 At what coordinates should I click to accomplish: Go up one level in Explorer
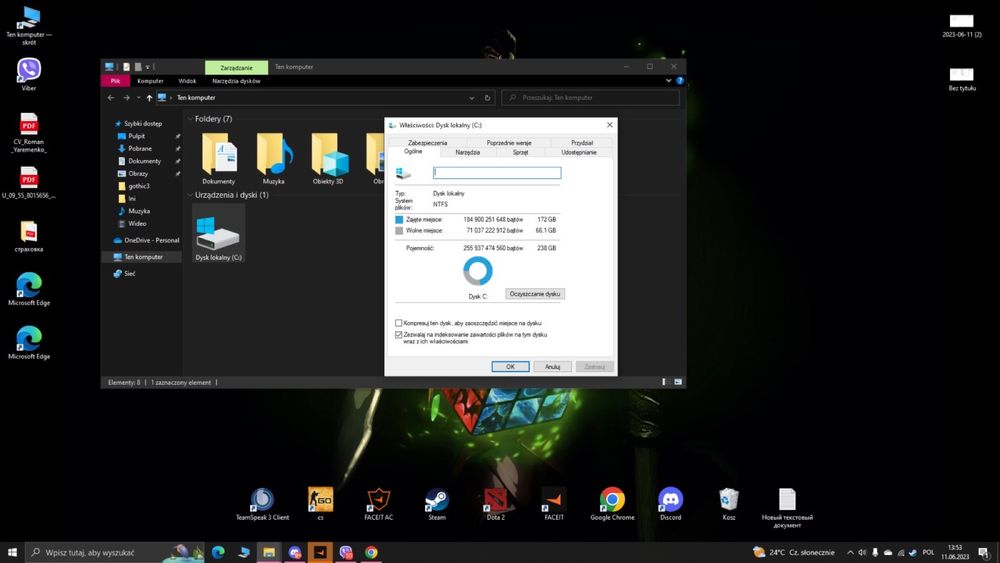(149, 98)
